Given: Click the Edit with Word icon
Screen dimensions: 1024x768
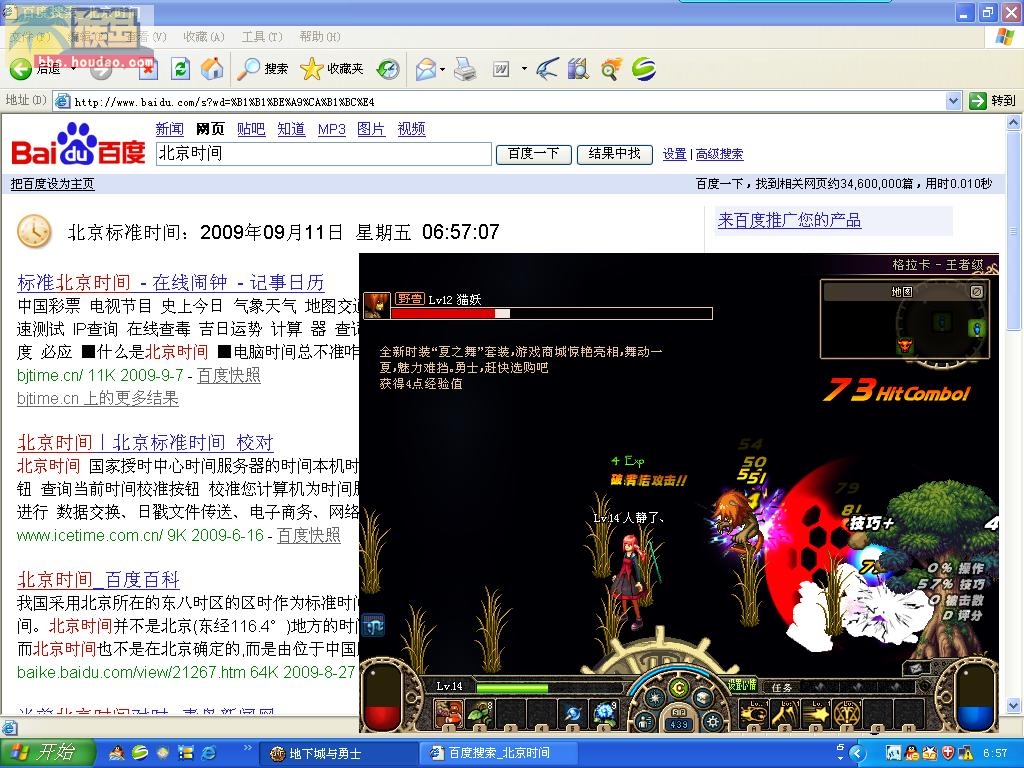Looking at the screenshot, I should tap(502, 69).
